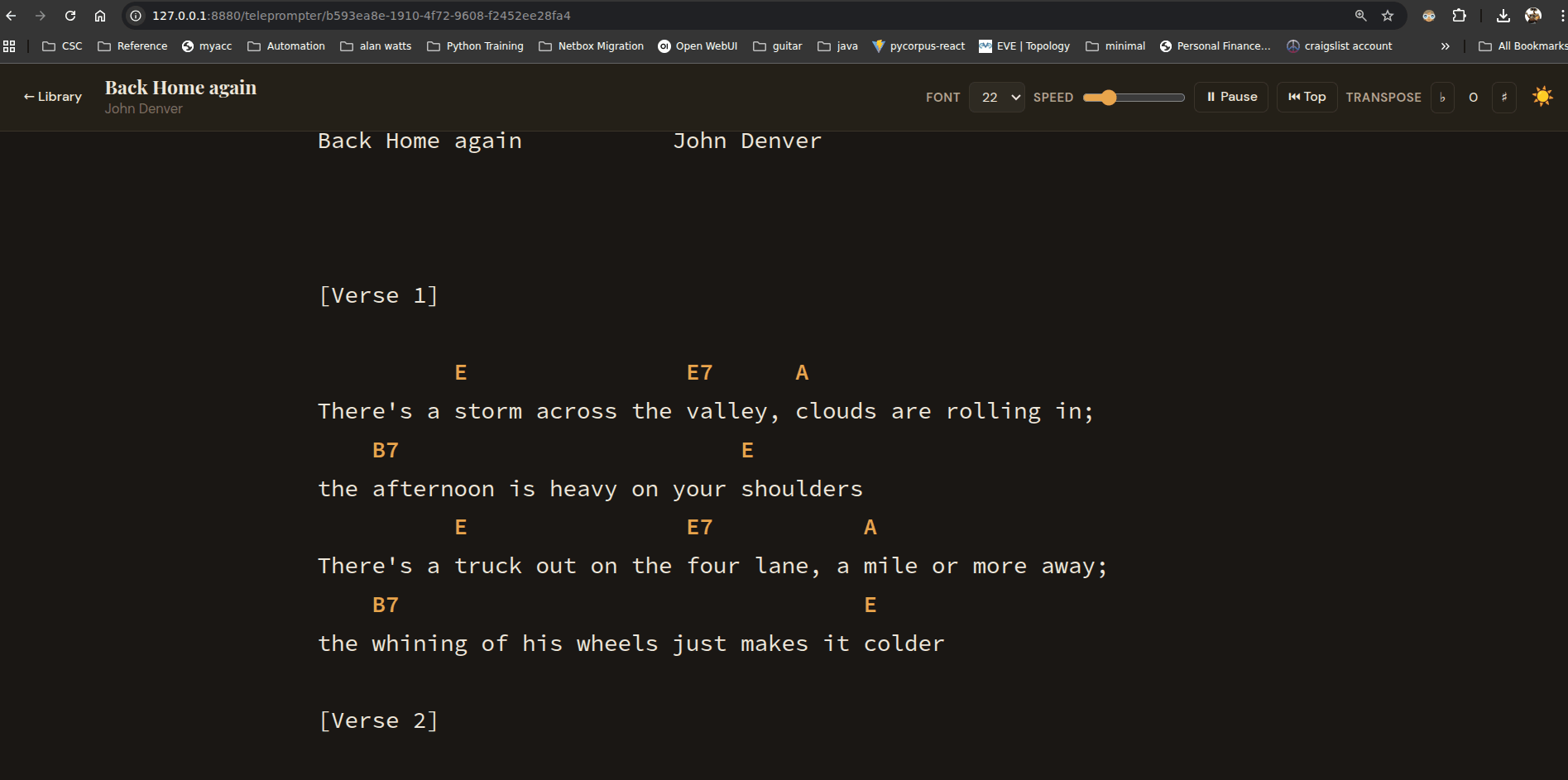Click the [Verse 2] section label
Image resolution: width=1568 pixels, height=780 pixels.
(x=378, y=720)
